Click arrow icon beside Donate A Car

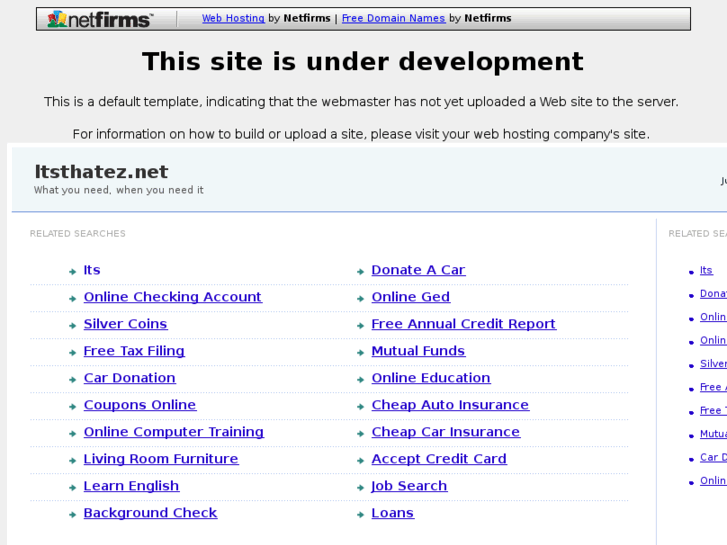360,272
